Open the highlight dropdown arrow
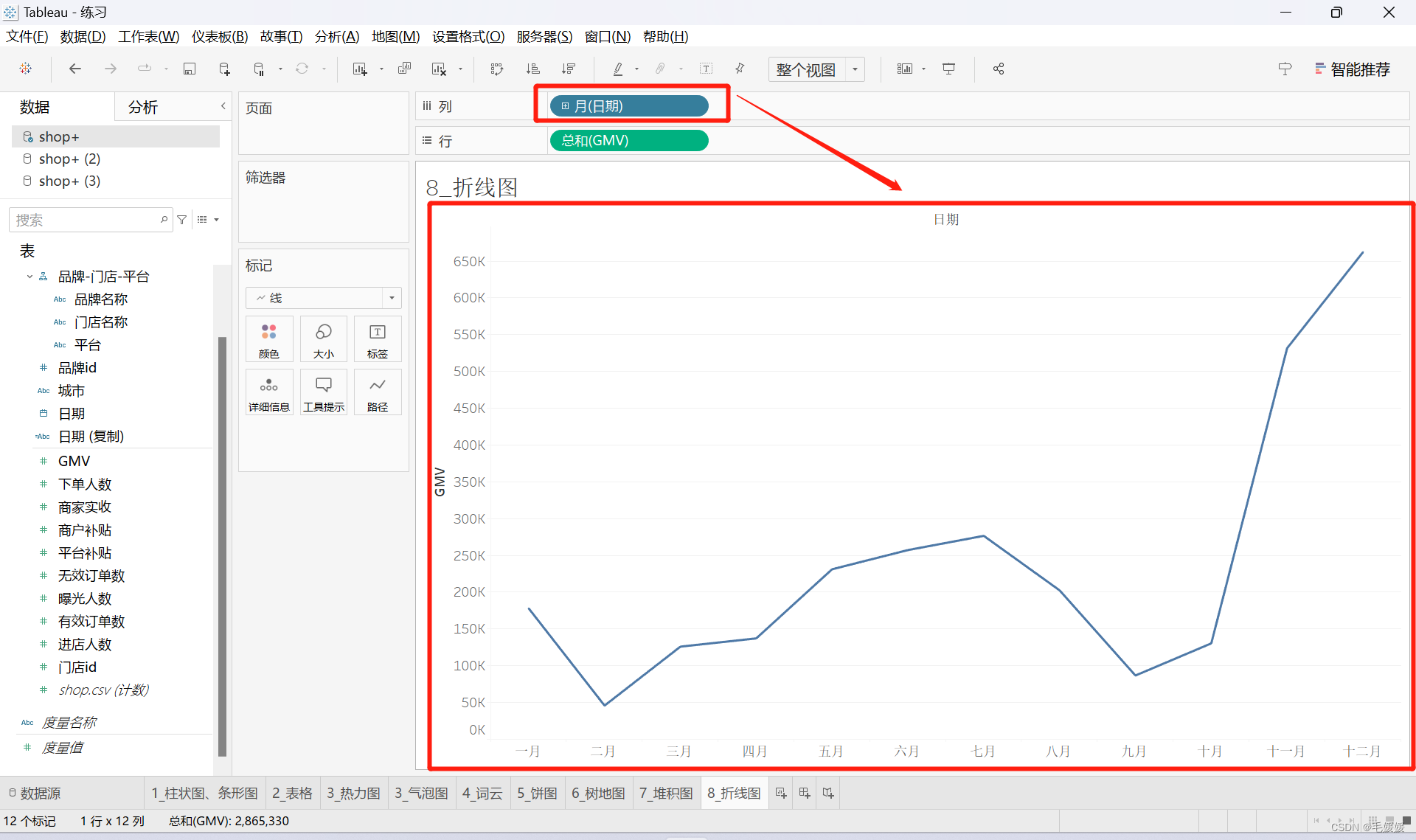This screenshot has width=1416, height=840. click(x=636, y=69)
